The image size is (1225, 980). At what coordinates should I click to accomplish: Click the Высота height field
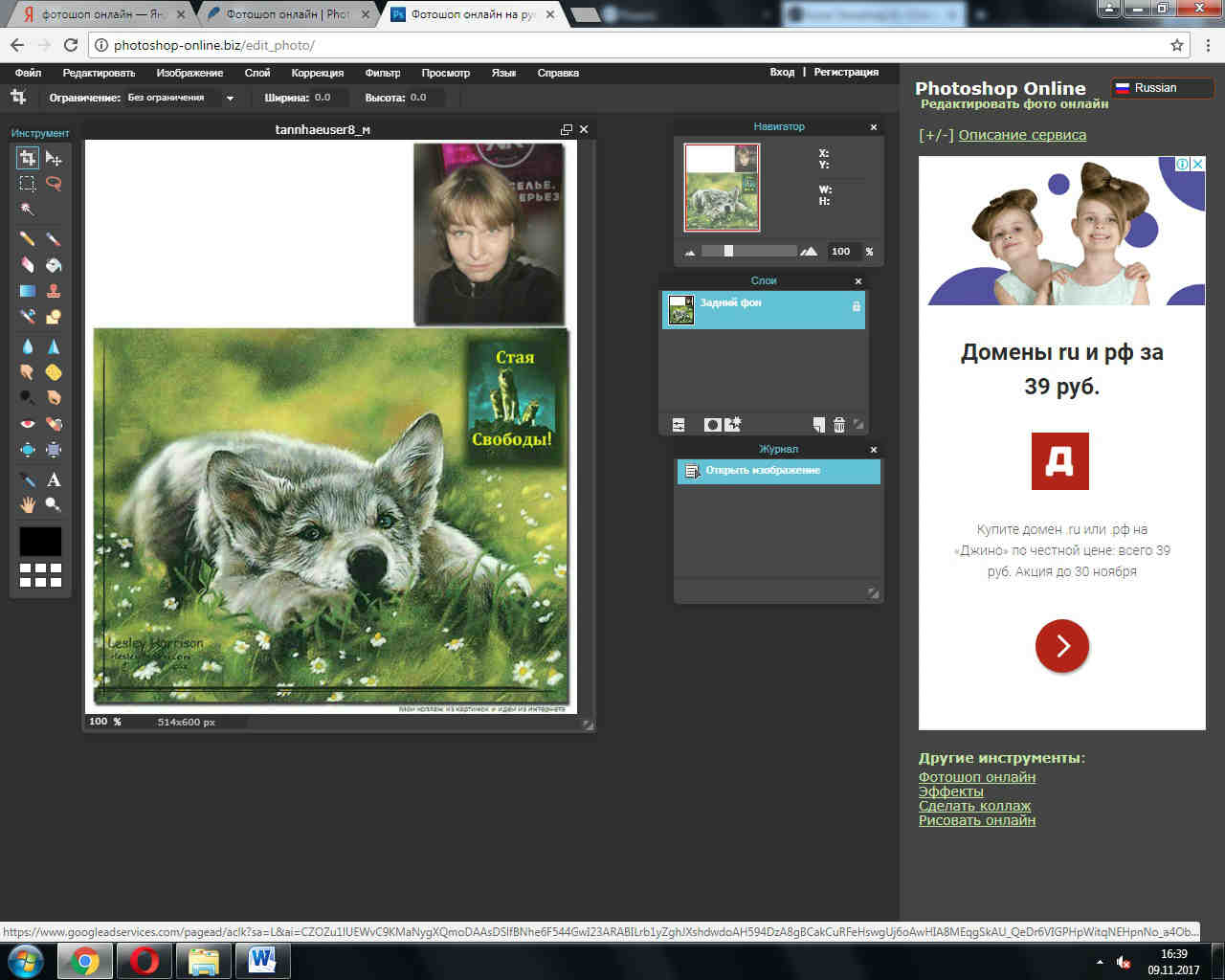[426, 98]
